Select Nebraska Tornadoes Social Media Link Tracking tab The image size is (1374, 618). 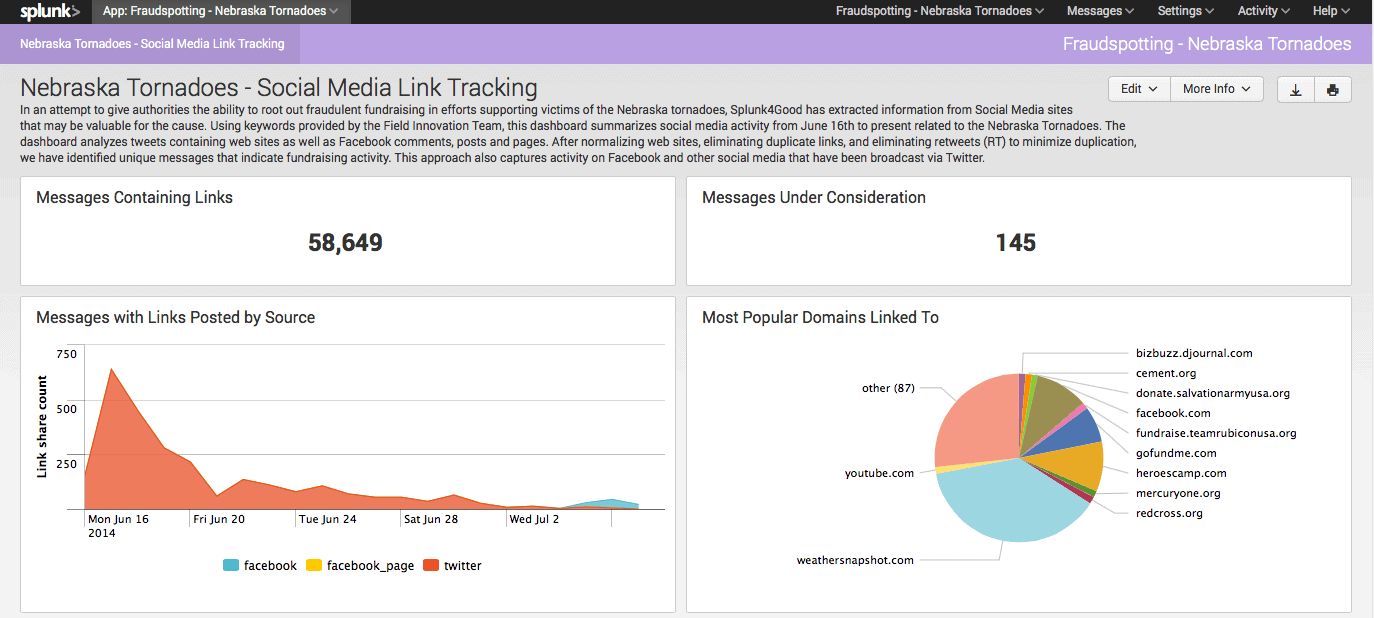pos(152,44)
